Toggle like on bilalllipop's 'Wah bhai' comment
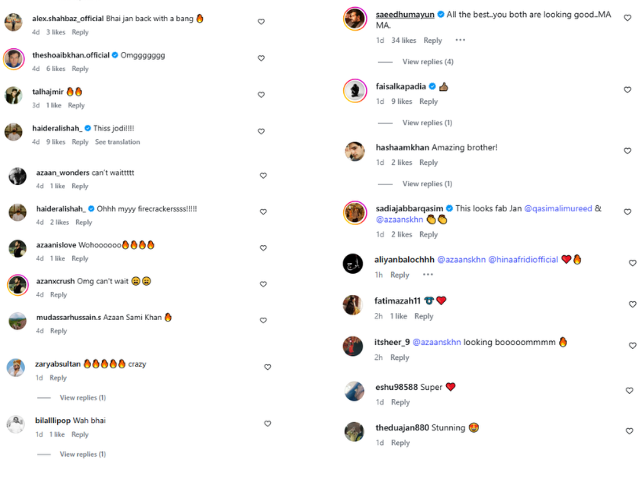The height and width of the screenshot is (480, 640). 267,423
